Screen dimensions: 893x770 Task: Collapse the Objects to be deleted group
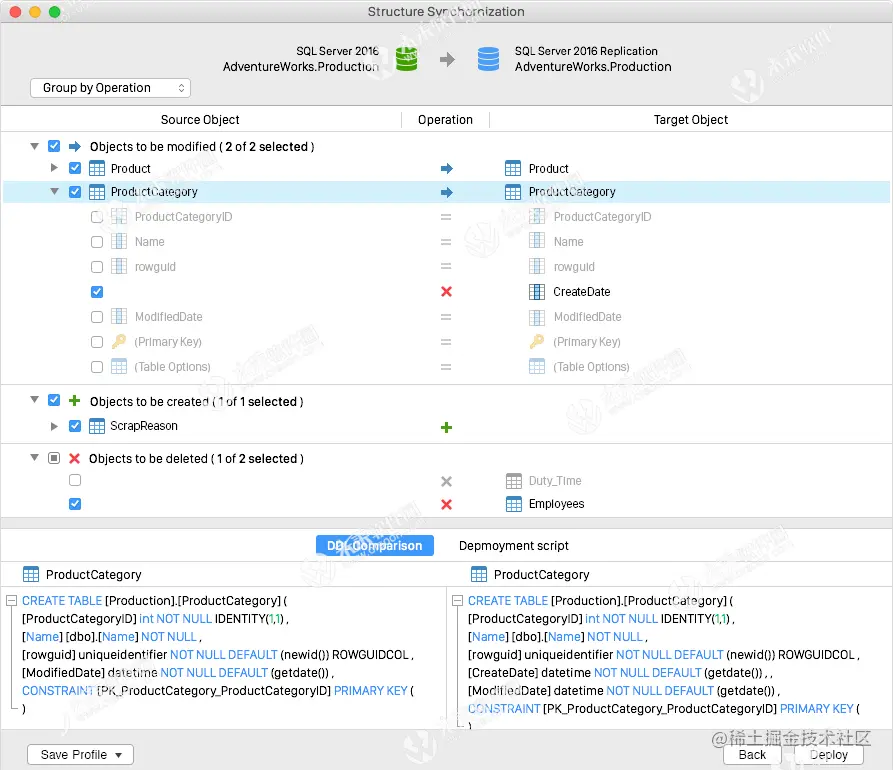point(34,457)
